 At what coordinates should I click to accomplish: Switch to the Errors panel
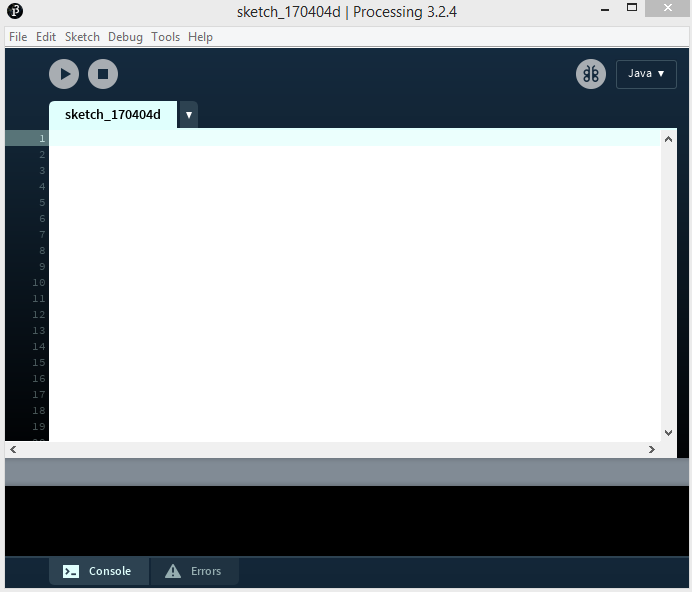pos(194,571)
